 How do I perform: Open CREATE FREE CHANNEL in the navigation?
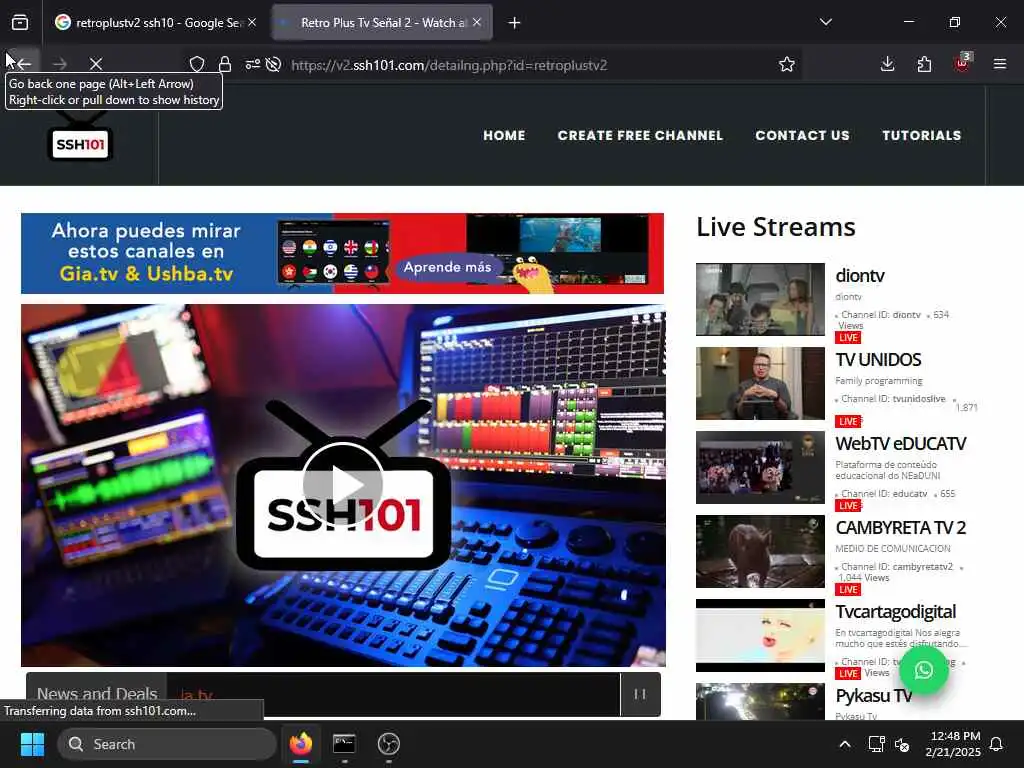(x=640, y=135)
